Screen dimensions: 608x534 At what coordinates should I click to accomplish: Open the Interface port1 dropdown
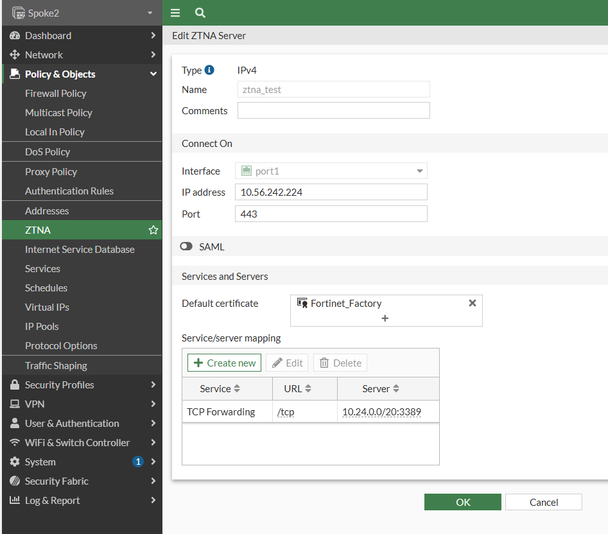point(331,171)
